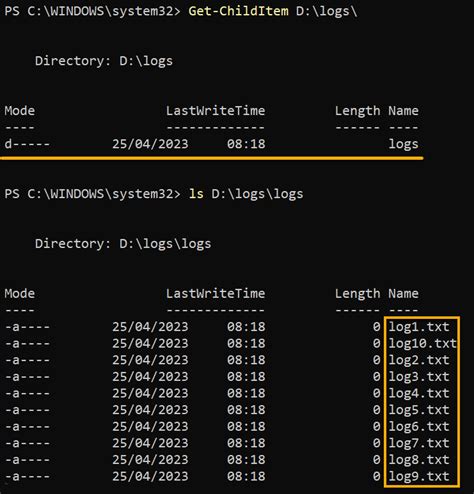Click file name log3.txt
The height and width of the screenshot is (494, 474).
pyautogui.click(x=419, y=377)
